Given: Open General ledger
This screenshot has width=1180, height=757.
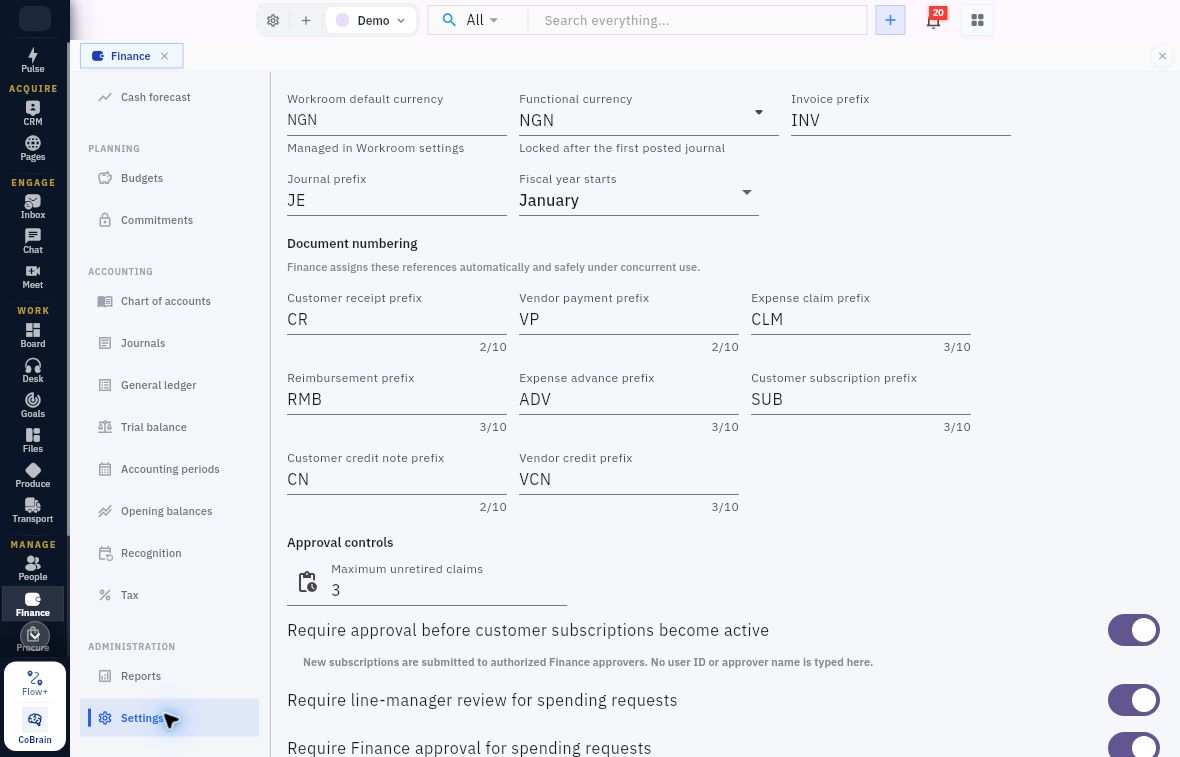Looking at the screenshot, I should click(169, 385).
